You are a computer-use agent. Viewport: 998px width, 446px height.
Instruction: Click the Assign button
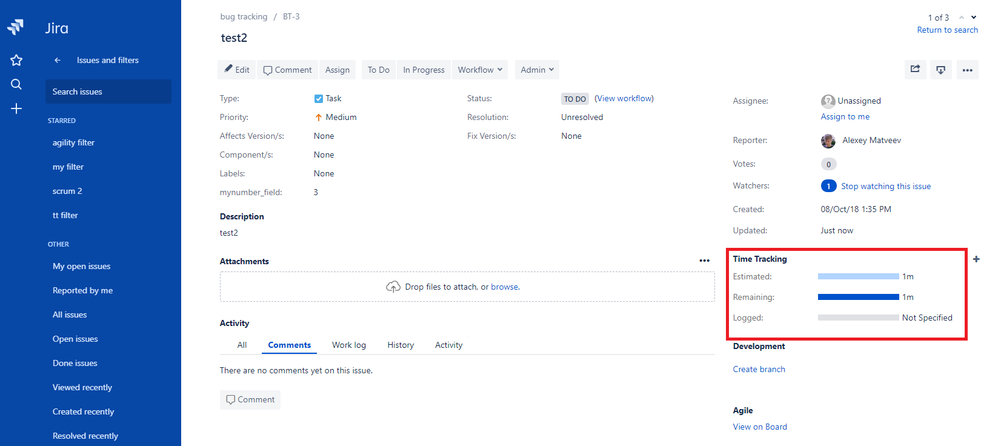click(337, 70)
